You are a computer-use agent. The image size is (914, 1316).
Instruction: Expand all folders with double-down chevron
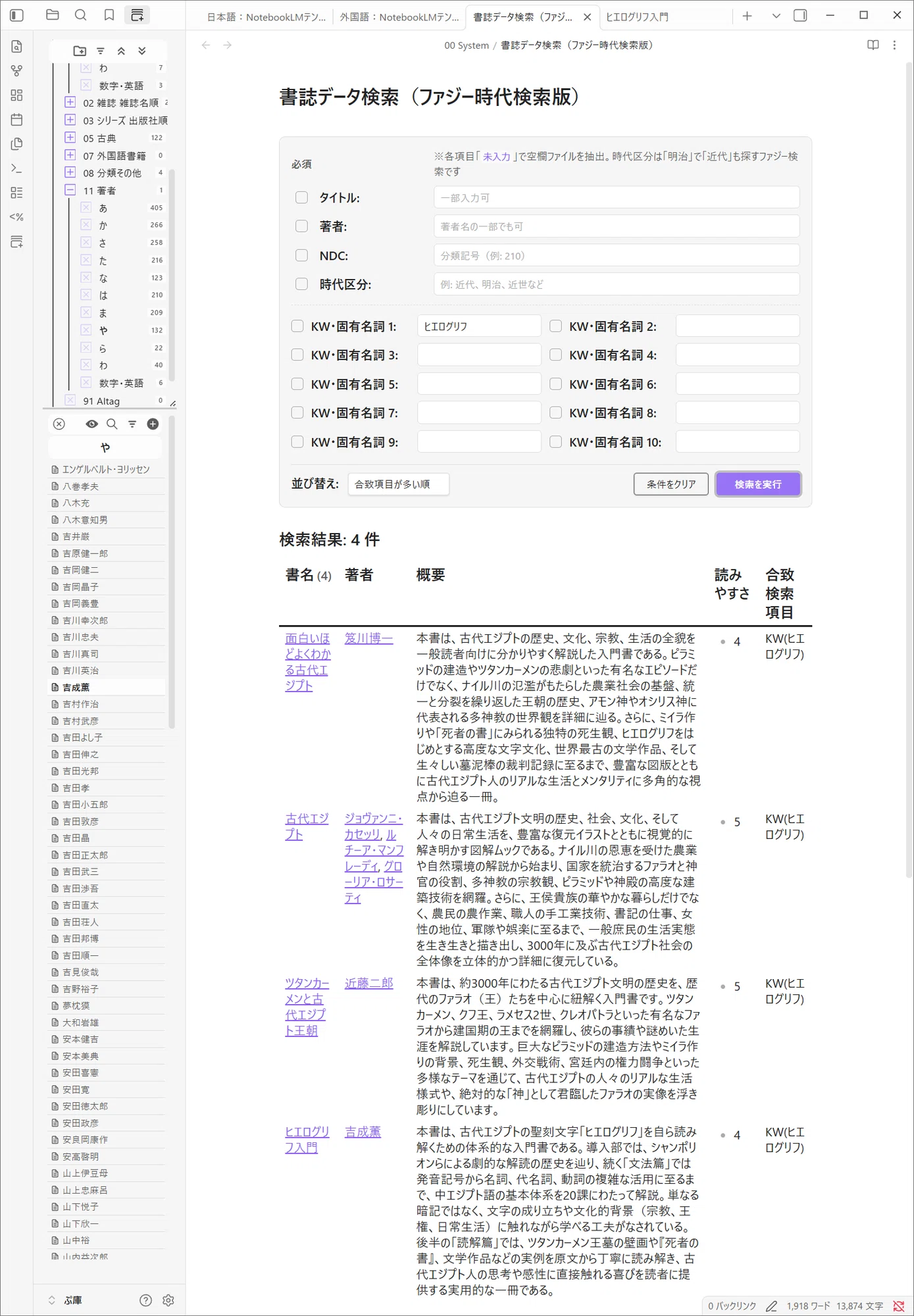click(x=142, y=51)
